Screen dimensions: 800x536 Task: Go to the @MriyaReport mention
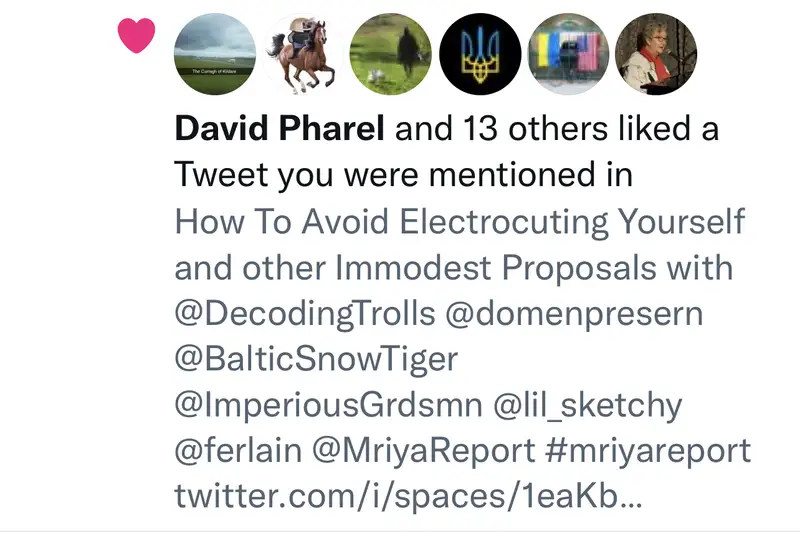pyautogui.click(x=424, y=452)
